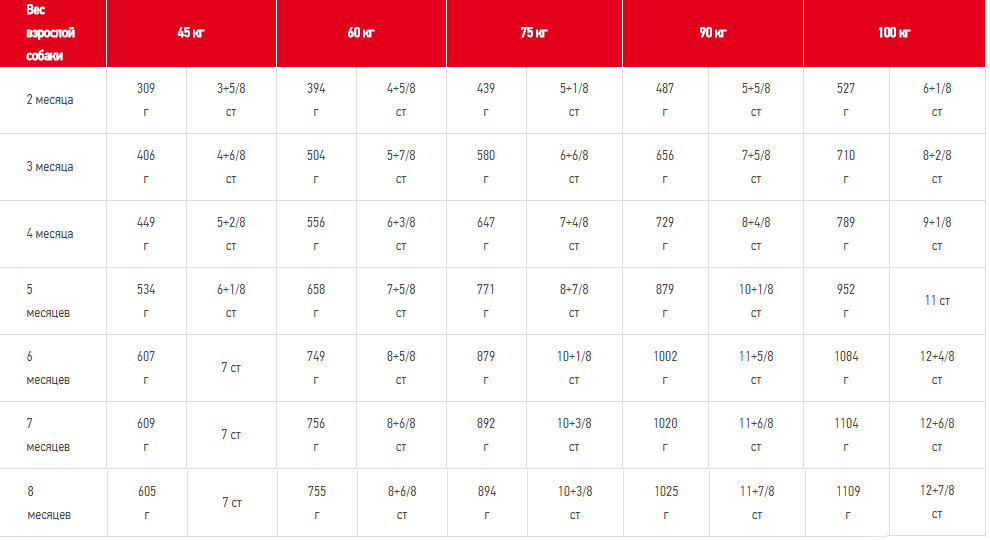Click the 12+7/8 ст cell
990x540 pixels.
pyautogui.click(x=937, y=502)
